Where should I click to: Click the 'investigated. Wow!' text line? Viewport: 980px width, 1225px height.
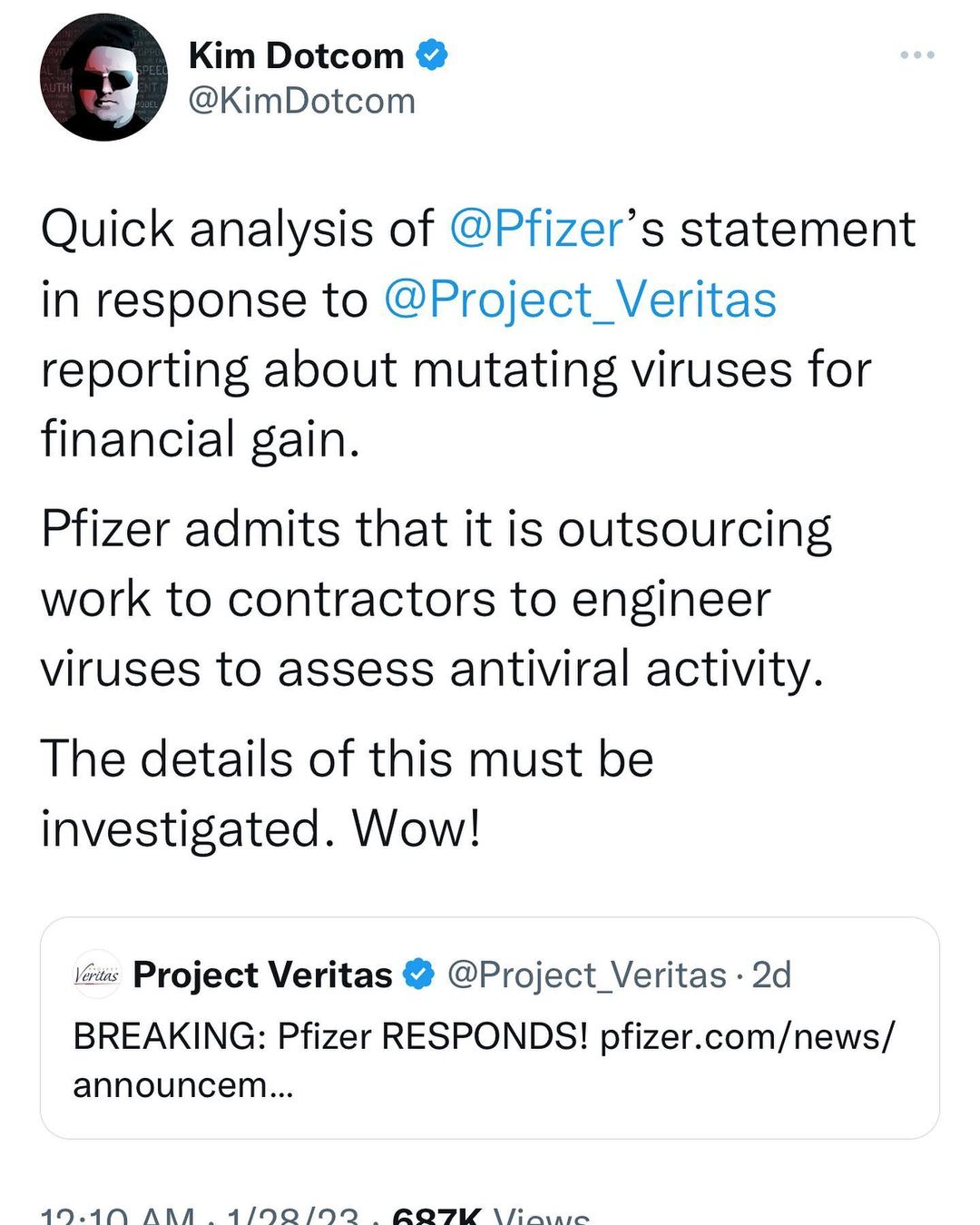pyautogui.click(x=260, y=828)
